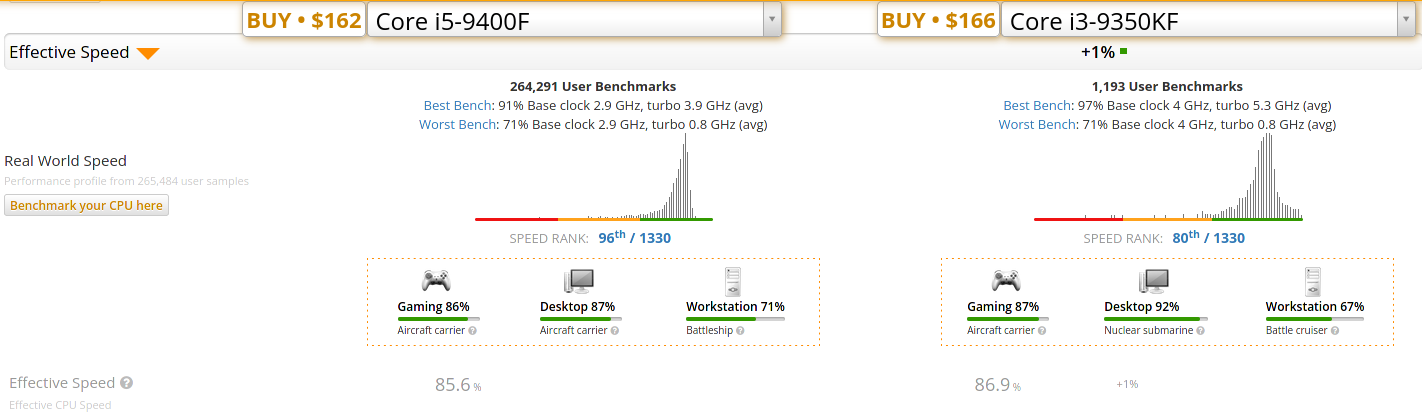Viewport: 1422px width, 419px height.
Task: Click the i5-9400F Workstation 71% progress bar
Action: click(735, 319)
